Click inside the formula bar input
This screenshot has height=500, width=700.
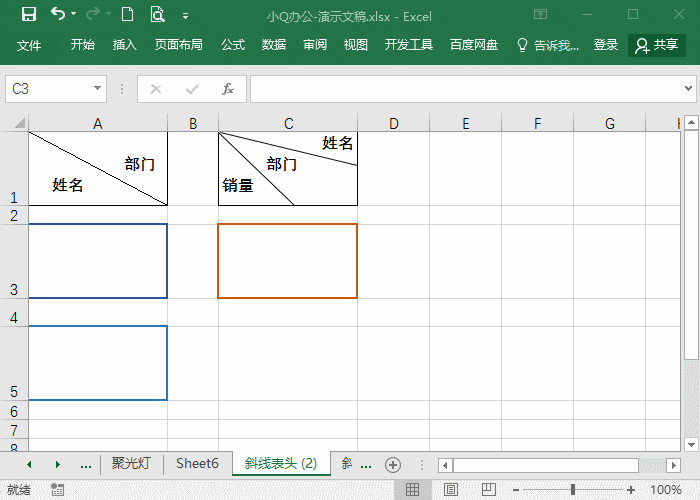(464, 89)
